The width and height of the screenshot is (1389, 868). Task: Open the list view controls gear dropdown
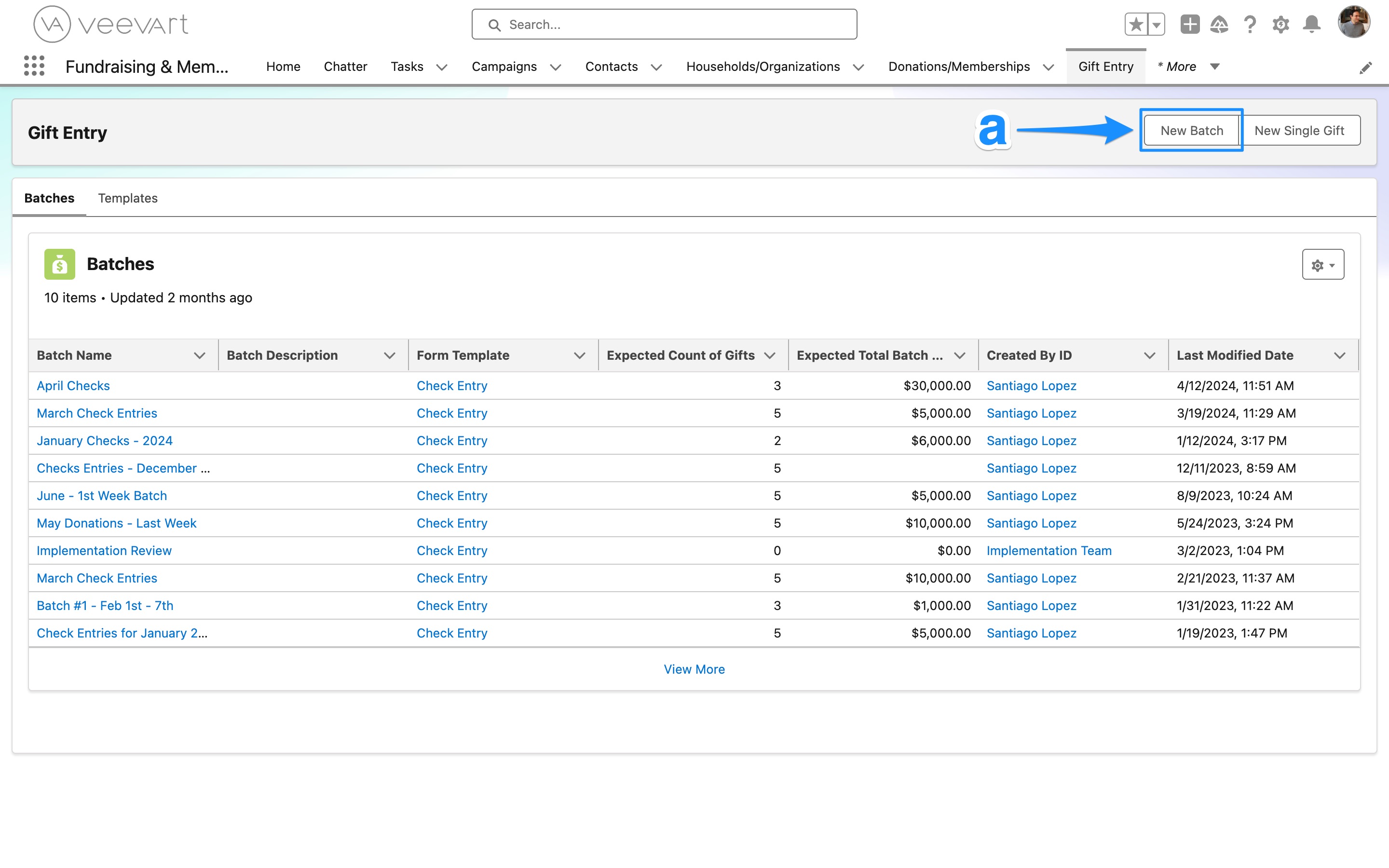click(1323, 265)
